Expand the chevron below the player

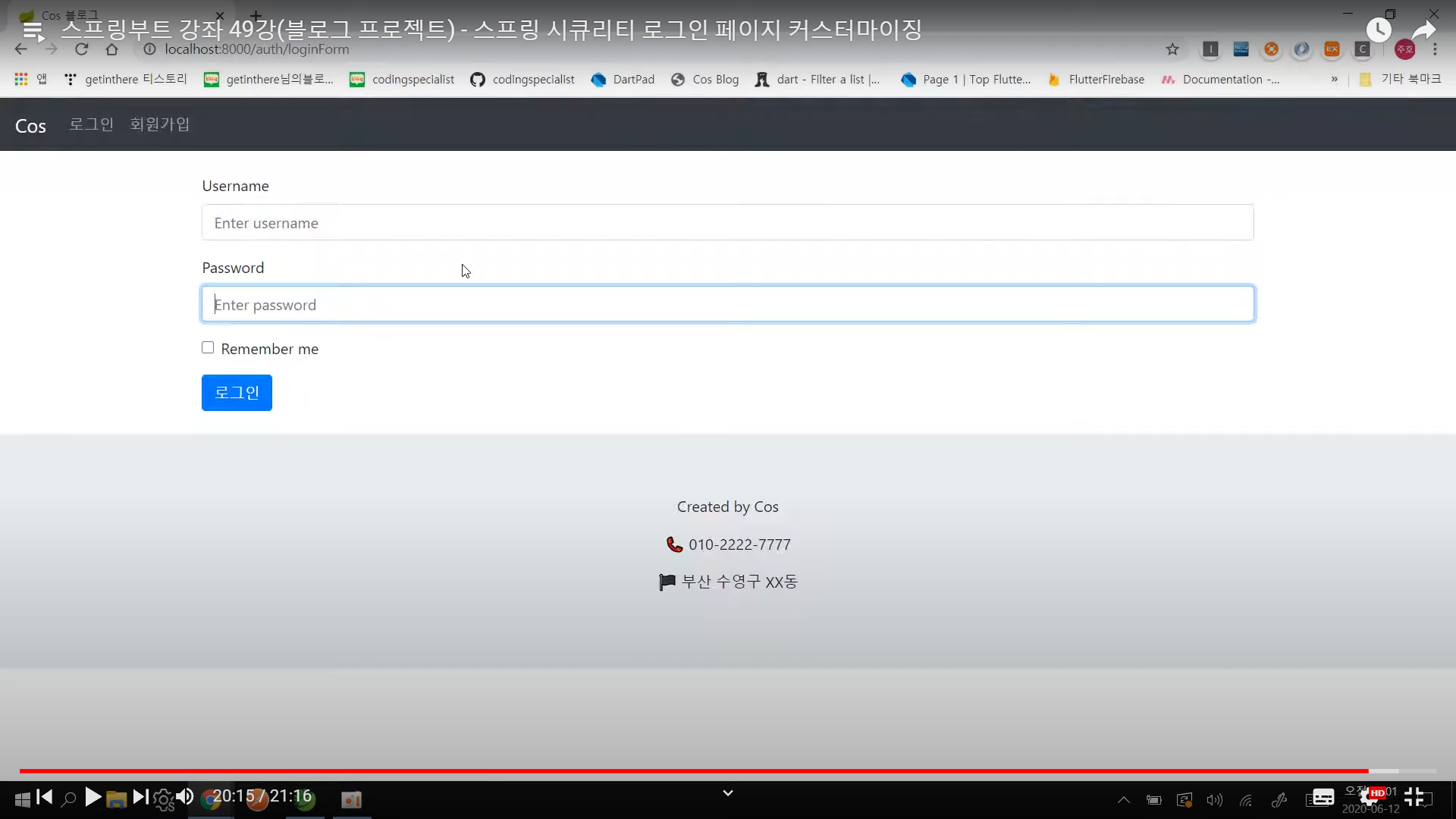point(727,793)
